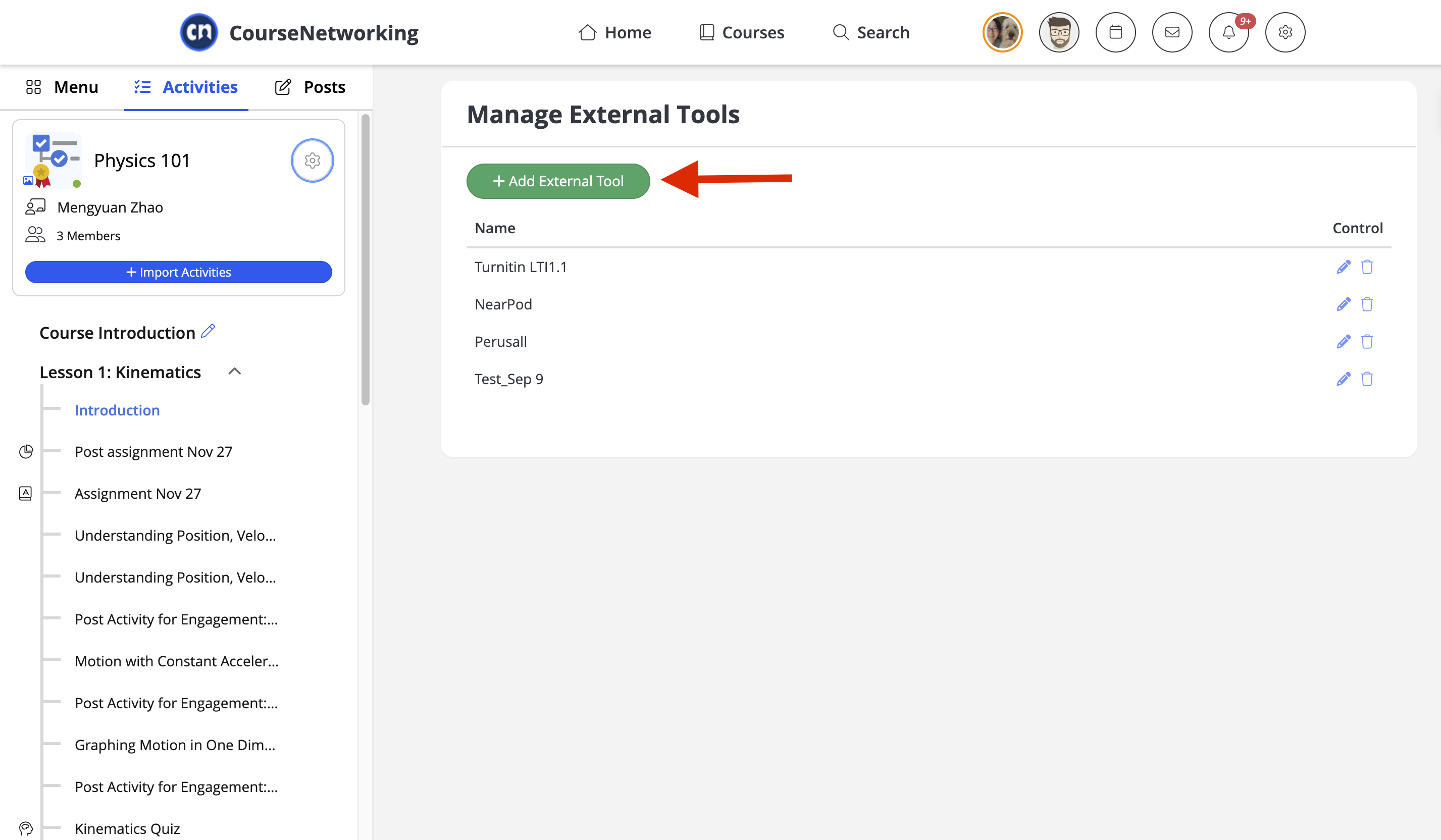Edit the NearPod tool

1343,304
